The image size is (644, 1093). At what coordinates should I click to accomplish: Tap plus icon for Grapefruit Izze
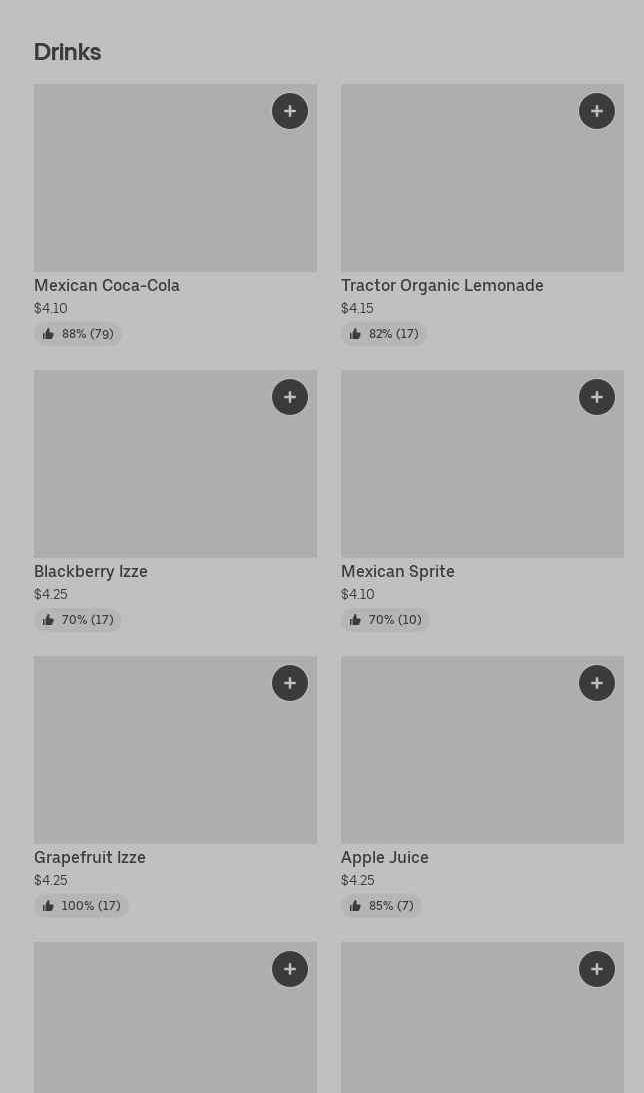[290, 683]
